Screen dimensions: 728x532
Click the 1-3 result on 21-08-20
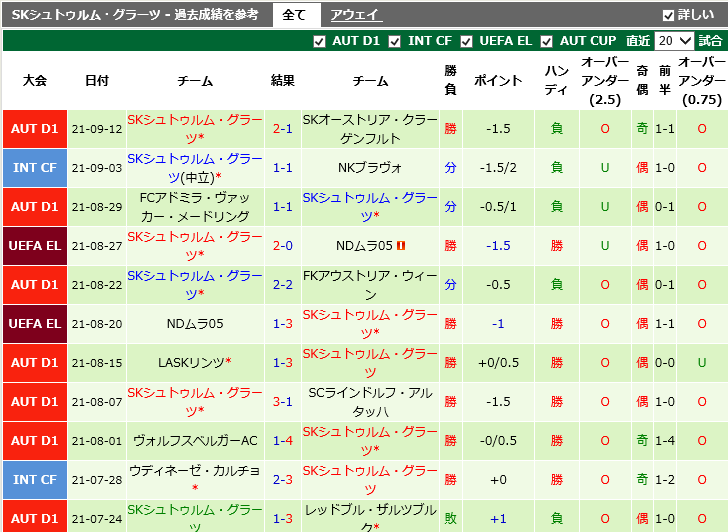tap(282, 324)
